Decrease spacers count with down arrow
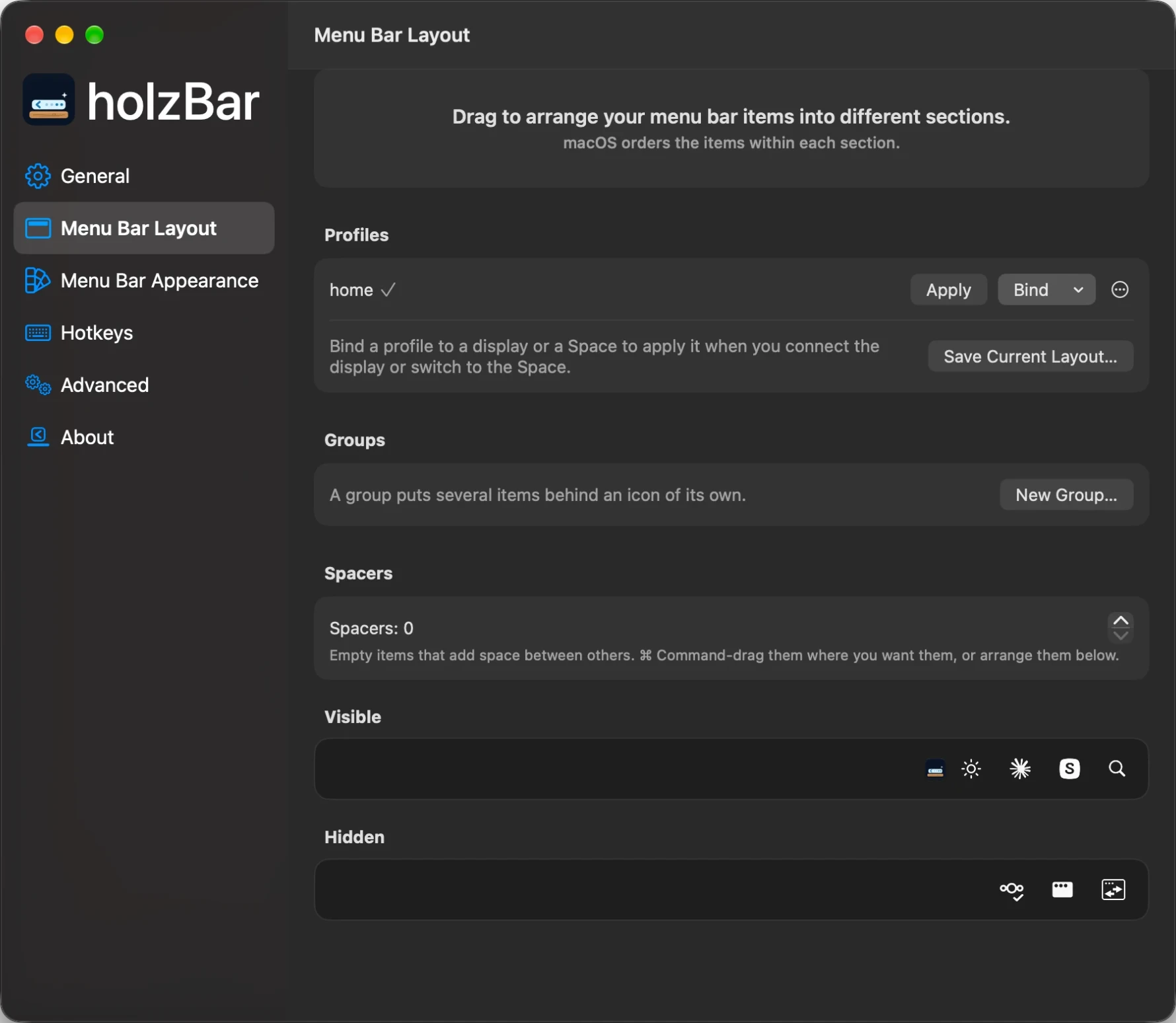The width and height of the screenshot is (1176, 1023). [x=1121, y=636]
